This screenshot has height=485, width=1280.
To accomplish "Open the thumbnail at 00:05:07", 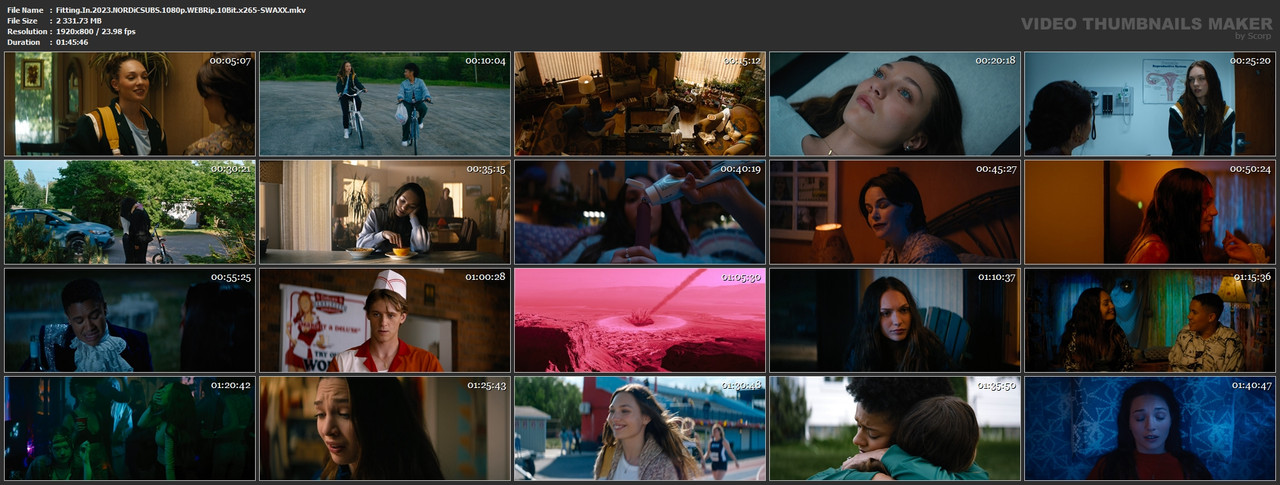I will (130, 104).
